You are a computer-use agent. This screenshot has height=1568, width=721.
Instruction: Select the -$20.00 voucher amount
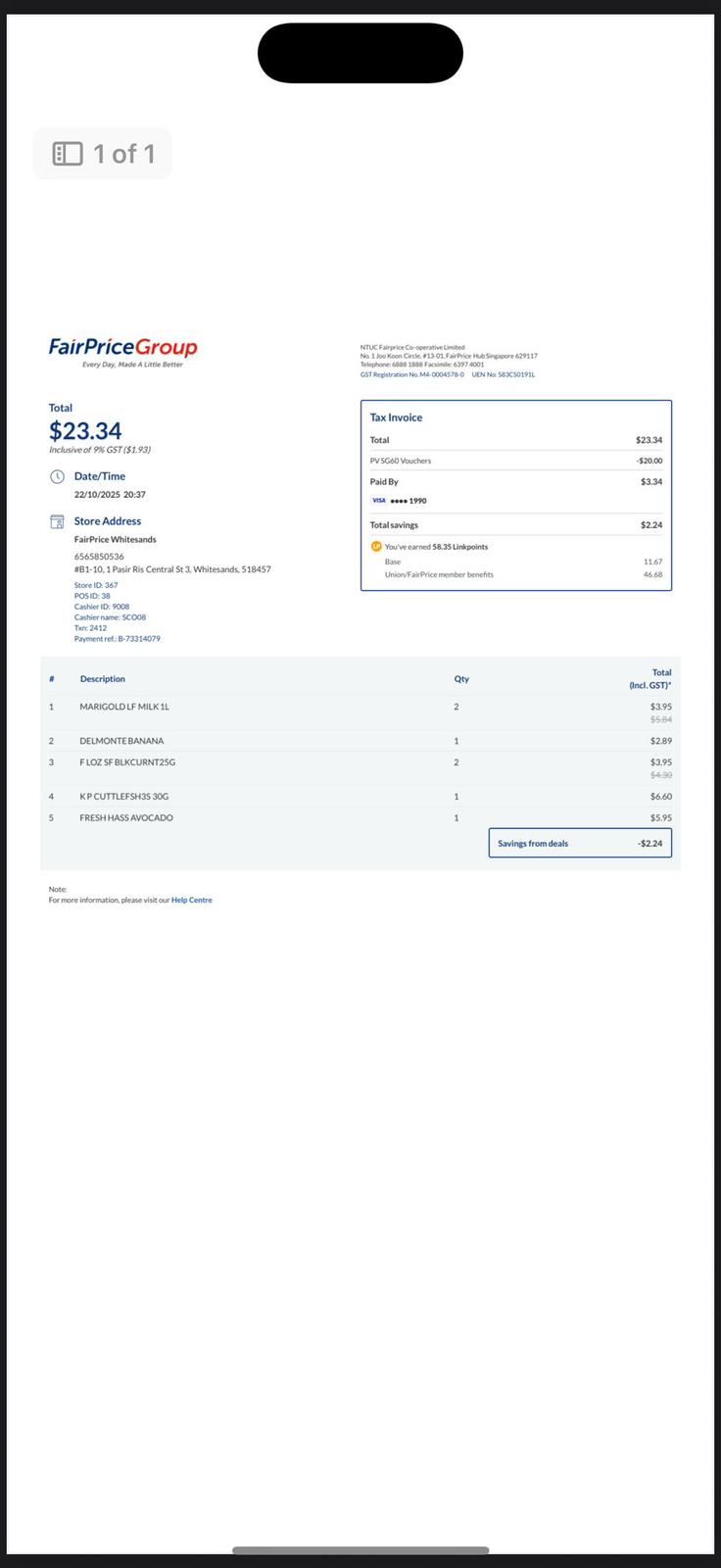(649, 461)
